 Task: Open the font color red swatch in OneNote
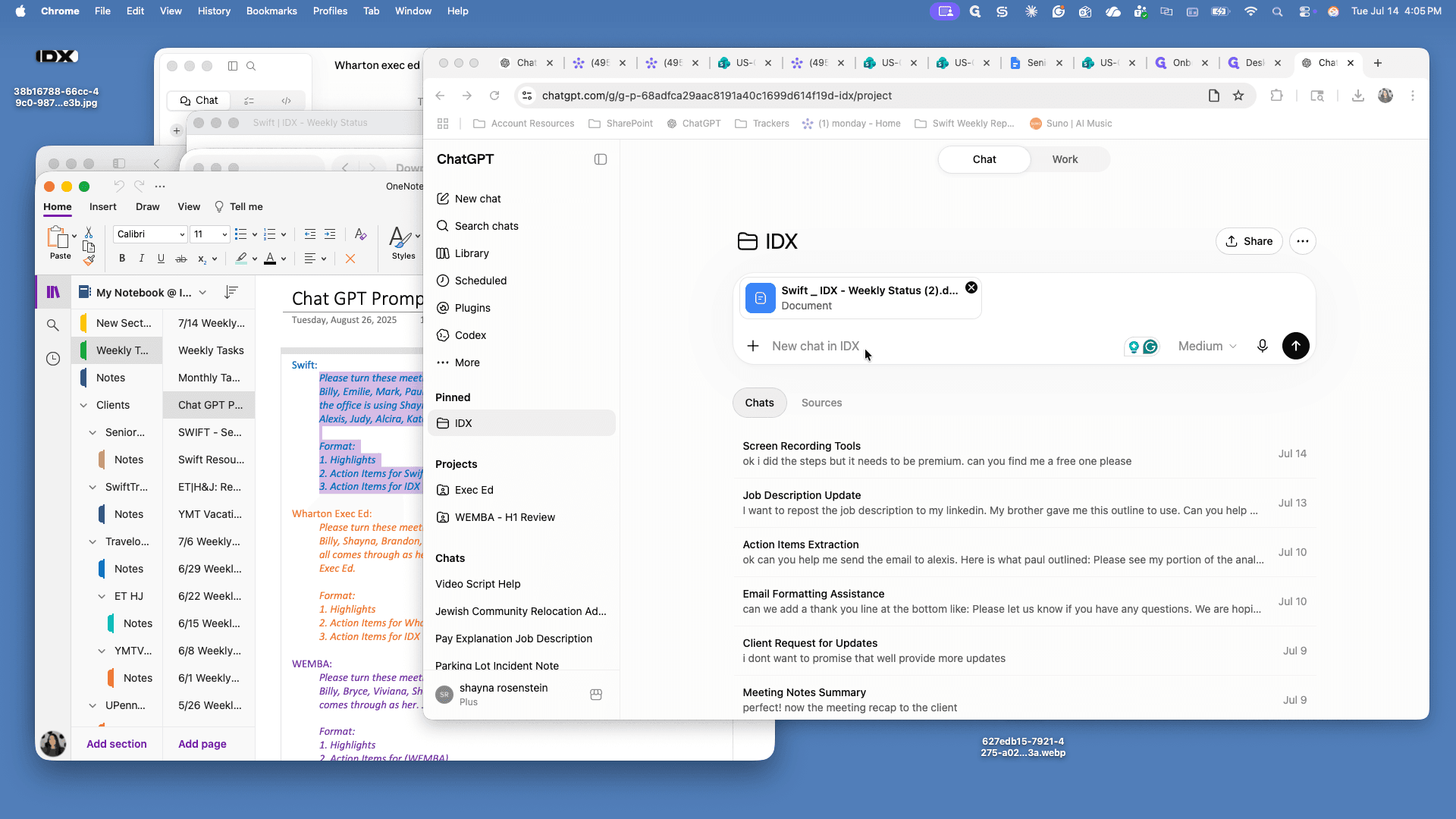click(x=270, y=259)
